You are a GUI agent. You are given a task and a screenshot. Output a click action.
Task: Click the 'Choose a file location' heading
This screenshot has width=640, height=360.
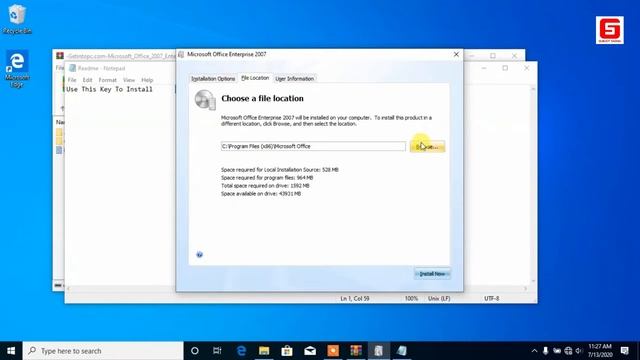[x=262, y=98]
